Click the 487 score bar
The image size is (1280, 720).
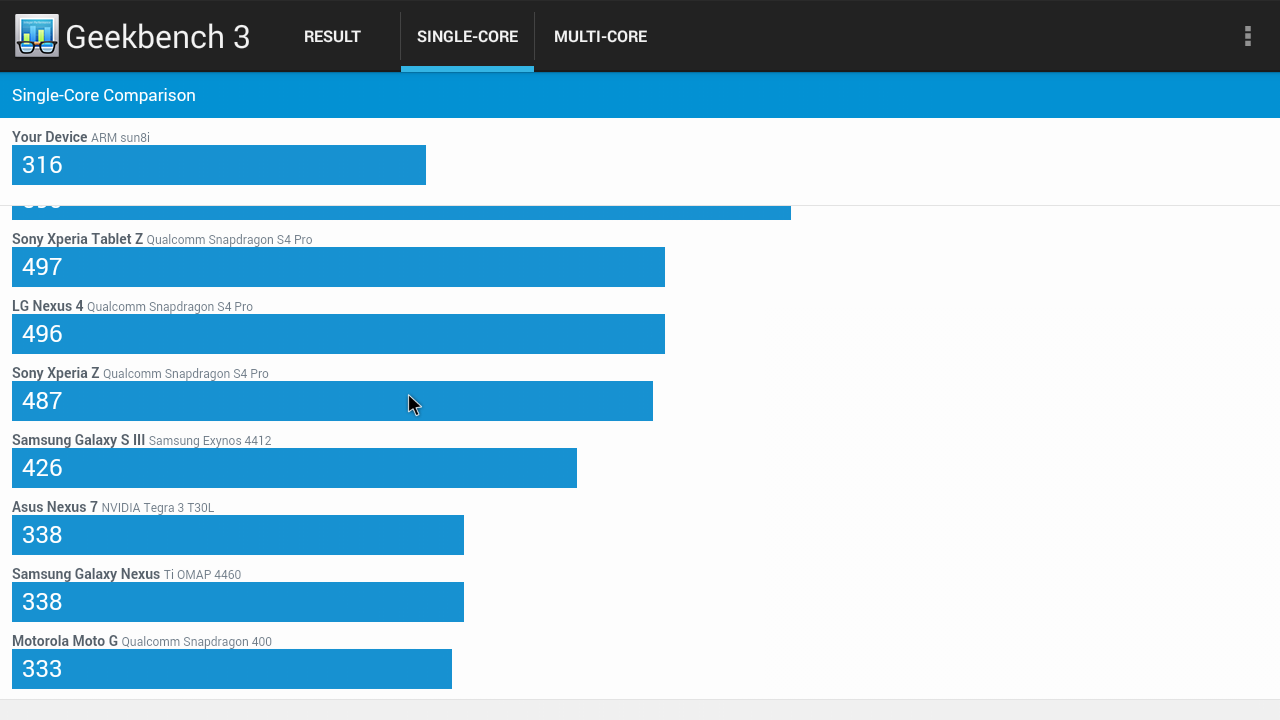coord(332,401)
